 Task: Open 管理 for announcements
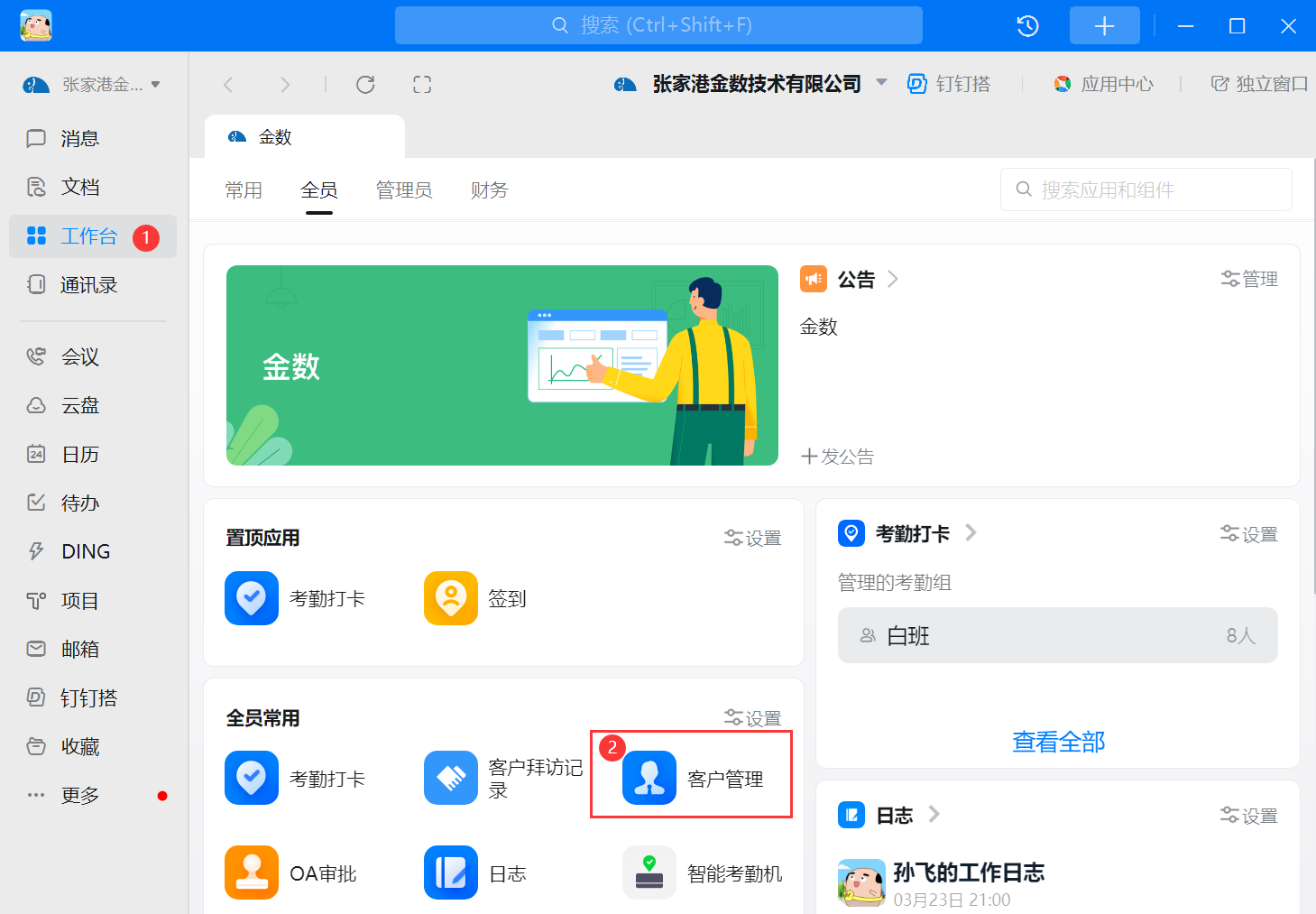pyautogui.click(x=1249, y=279)
